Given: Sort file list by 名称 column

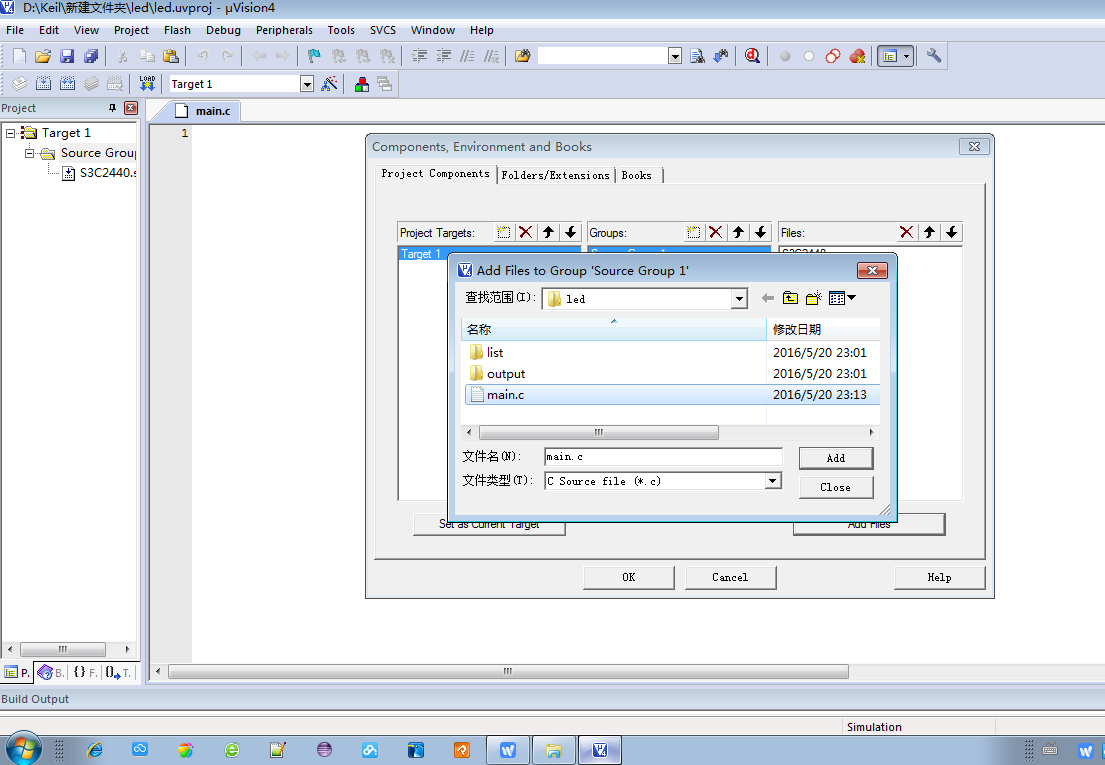Looking at the screenshot, I should 613,329.
